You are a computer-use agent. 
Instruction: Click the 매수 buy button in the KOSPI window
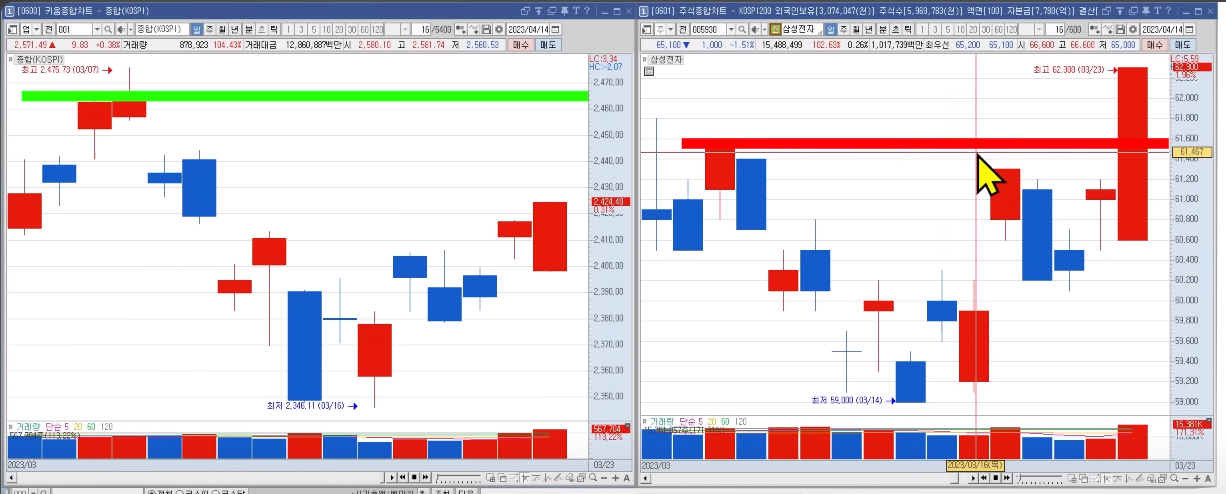point(520,45)
